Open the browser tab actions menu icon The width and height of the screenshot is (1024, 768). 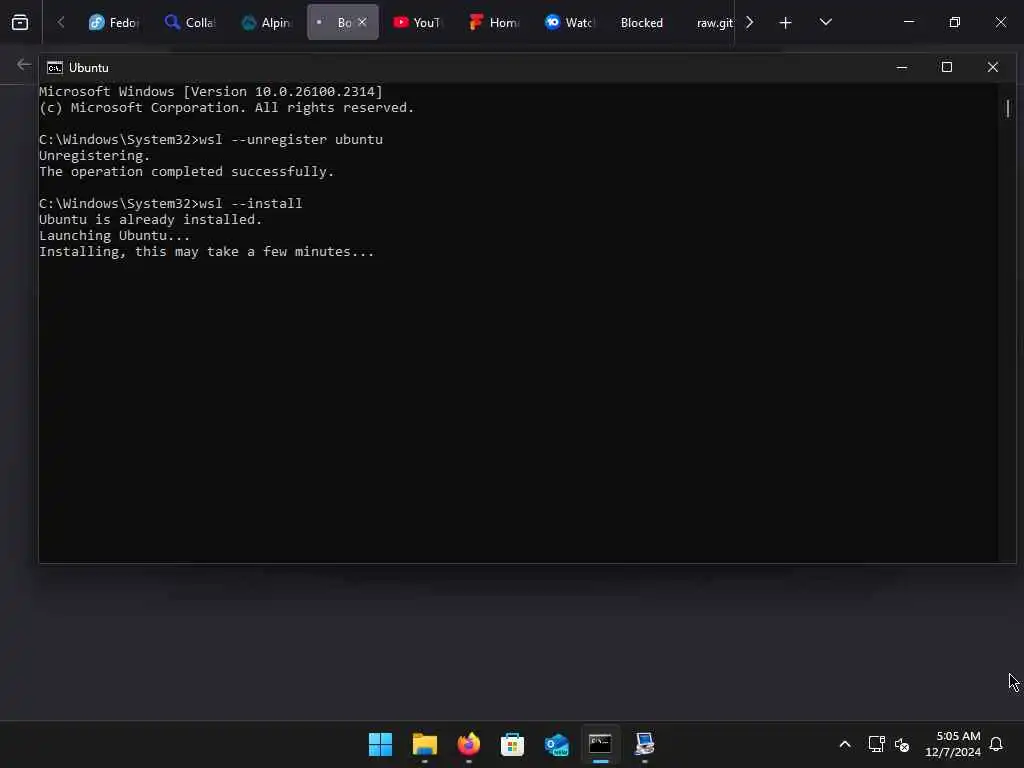[x=20, y=22]
